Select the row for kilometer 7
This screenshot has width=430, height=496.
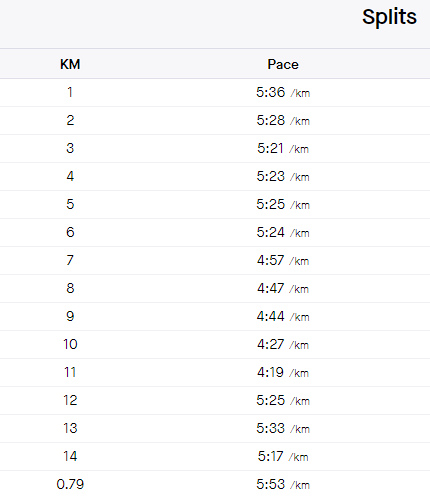click(x=215, y=261)
